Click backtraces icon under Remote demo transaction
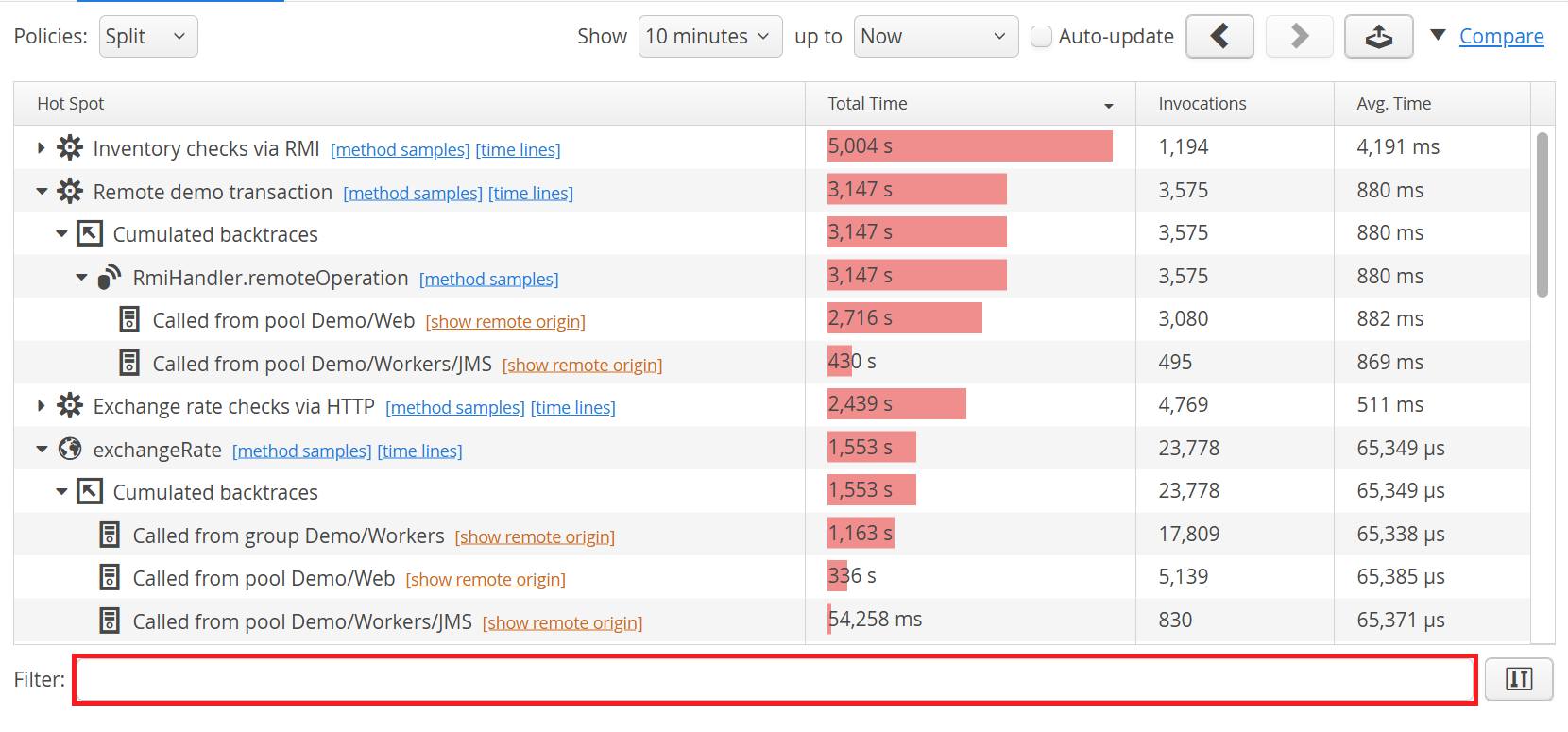 [90, 233]
